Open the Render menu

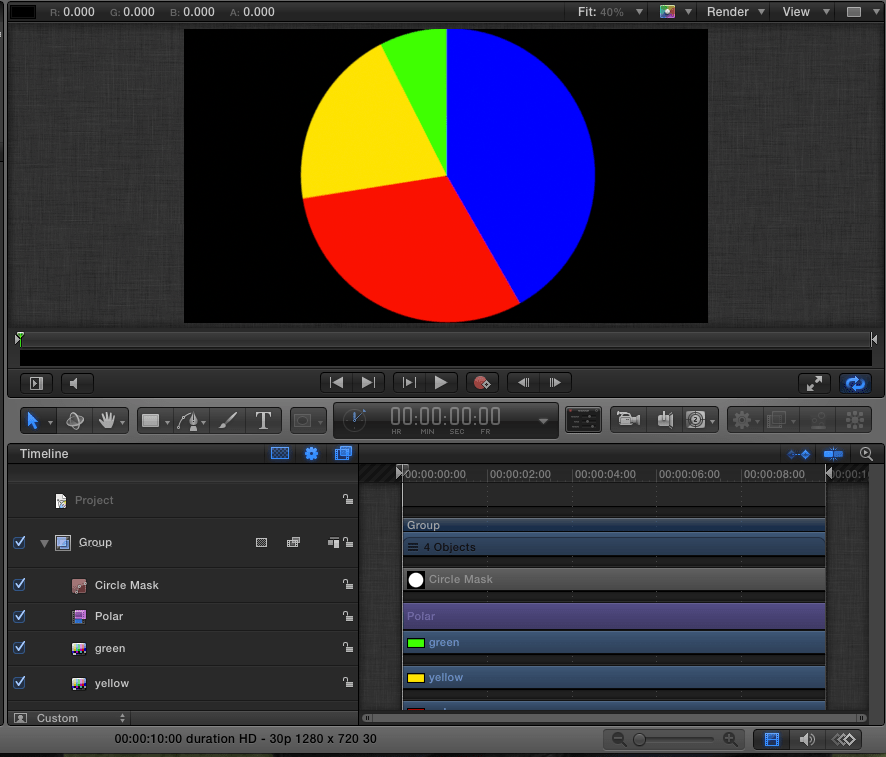pyautogui.click(x=736, y=12)
